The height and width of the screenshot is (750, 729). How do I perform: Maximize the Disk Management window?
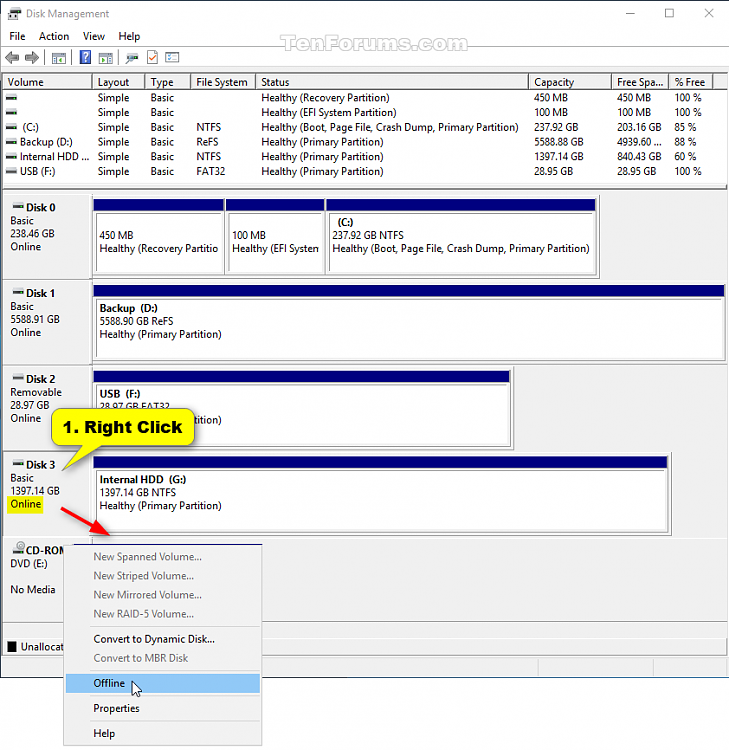click(x=669, y=13)
